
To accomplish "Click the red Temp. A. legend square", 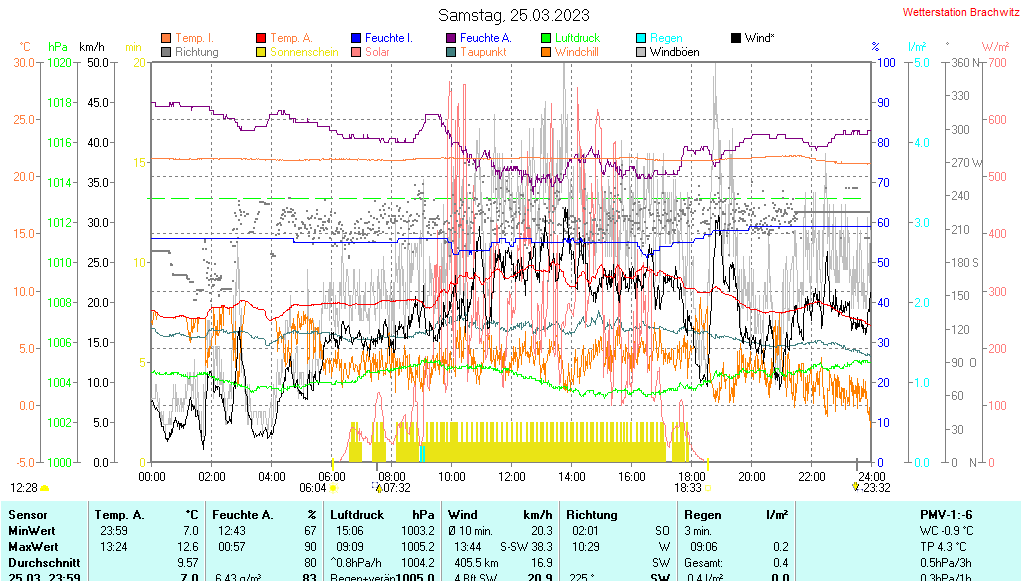I will (x=262, y=38).
